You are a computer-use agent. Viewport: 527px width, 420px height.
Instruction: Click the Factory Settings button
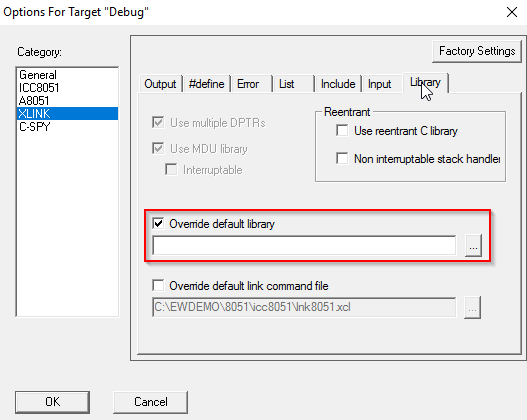coord(477,51)
